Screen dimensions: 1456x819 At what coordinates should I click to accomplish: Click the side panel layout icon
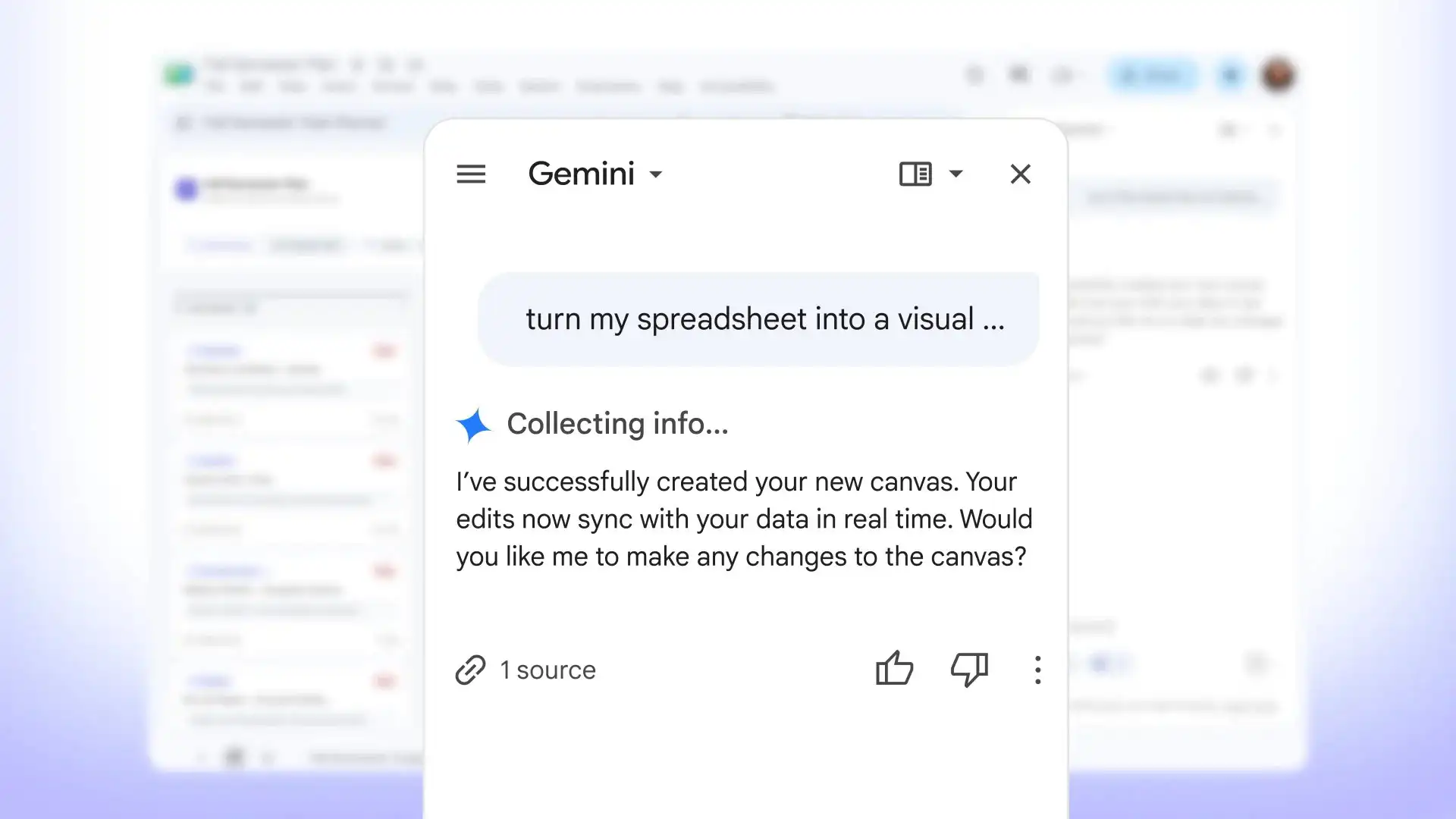[915, 174]
